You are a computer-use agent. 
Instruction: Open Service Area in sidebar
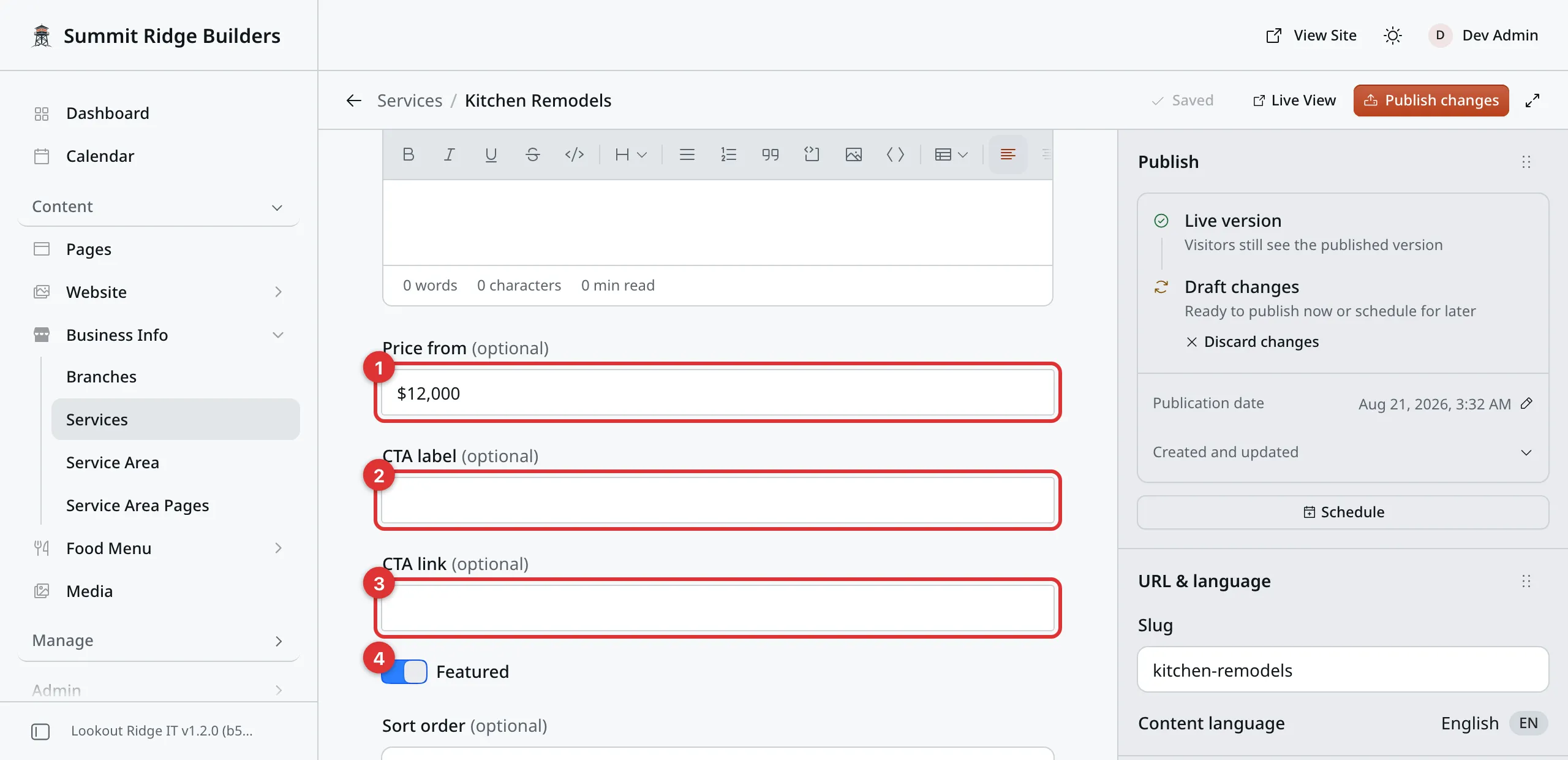click(x=113, y=463)
